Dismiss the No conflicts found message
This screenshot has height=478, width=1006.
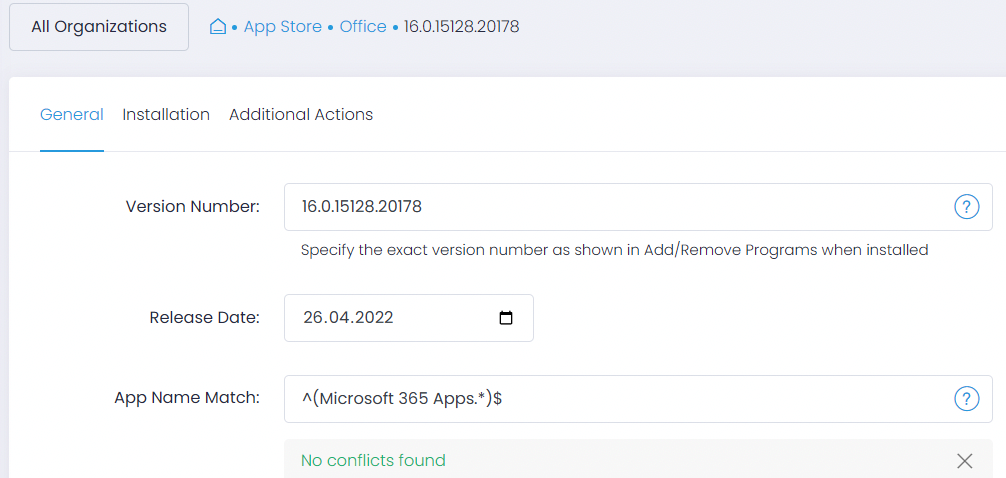click(964, 461)
